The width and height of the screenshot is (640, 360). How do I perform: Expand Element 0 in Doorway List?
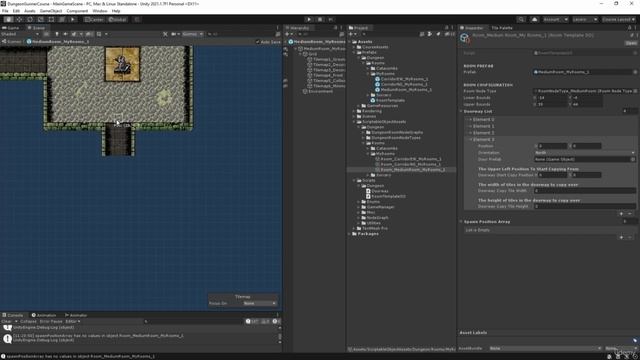[x=470, y=120]
